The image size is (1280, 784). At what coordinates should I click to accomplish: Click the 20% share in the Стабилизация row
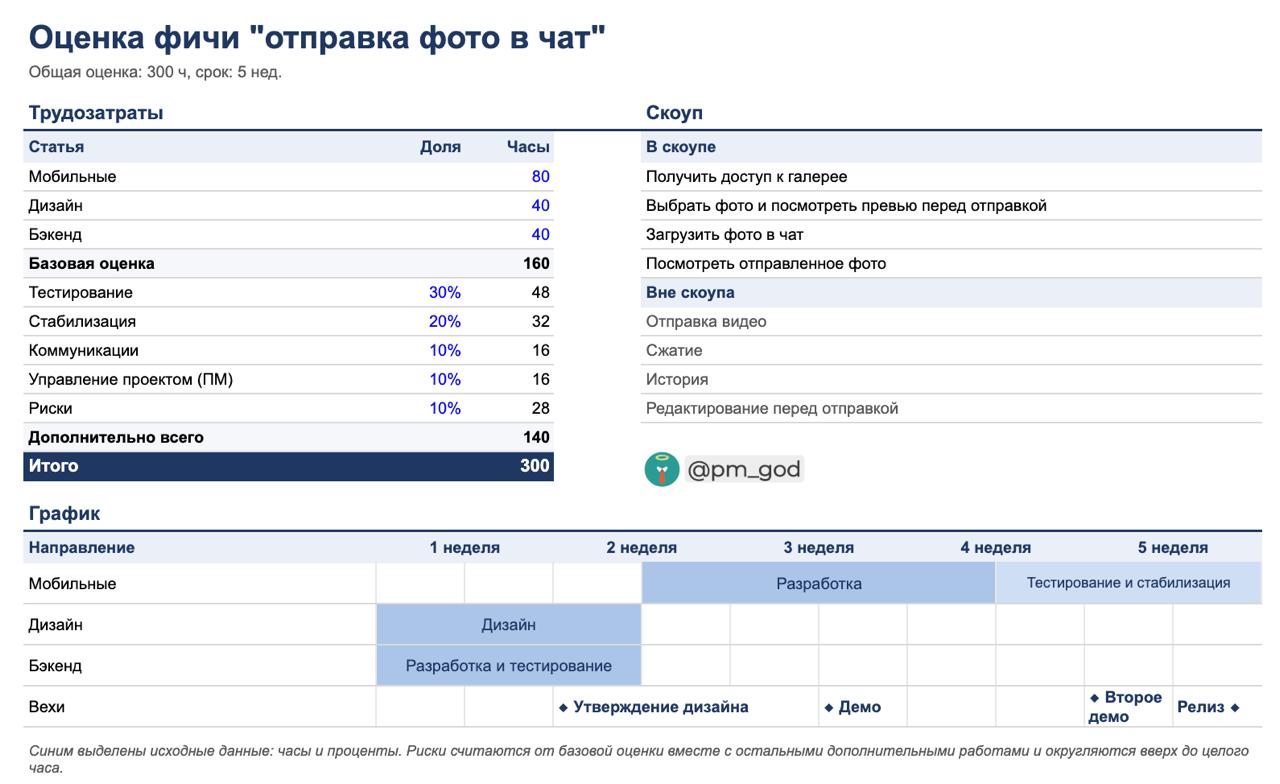click(445, 322)
